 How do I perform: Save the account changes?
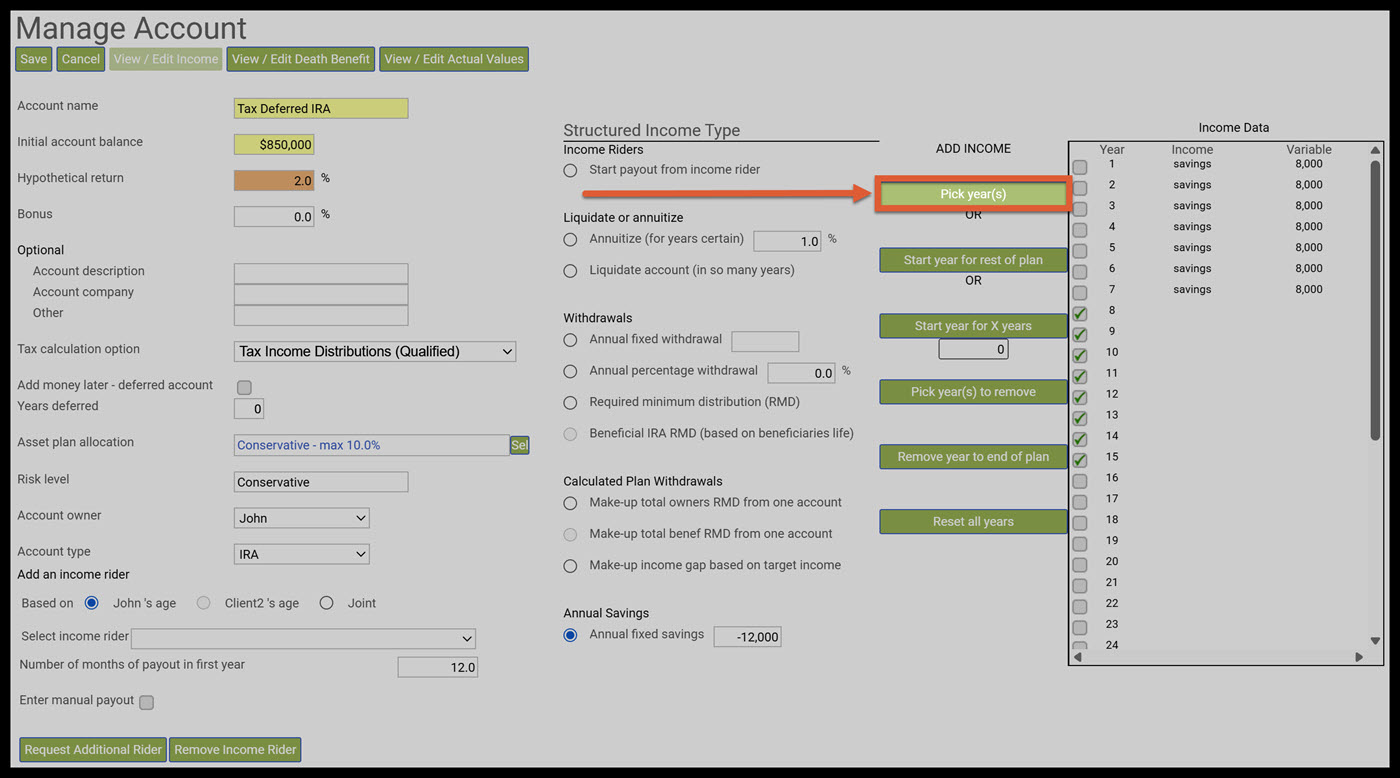pos(33,59)
